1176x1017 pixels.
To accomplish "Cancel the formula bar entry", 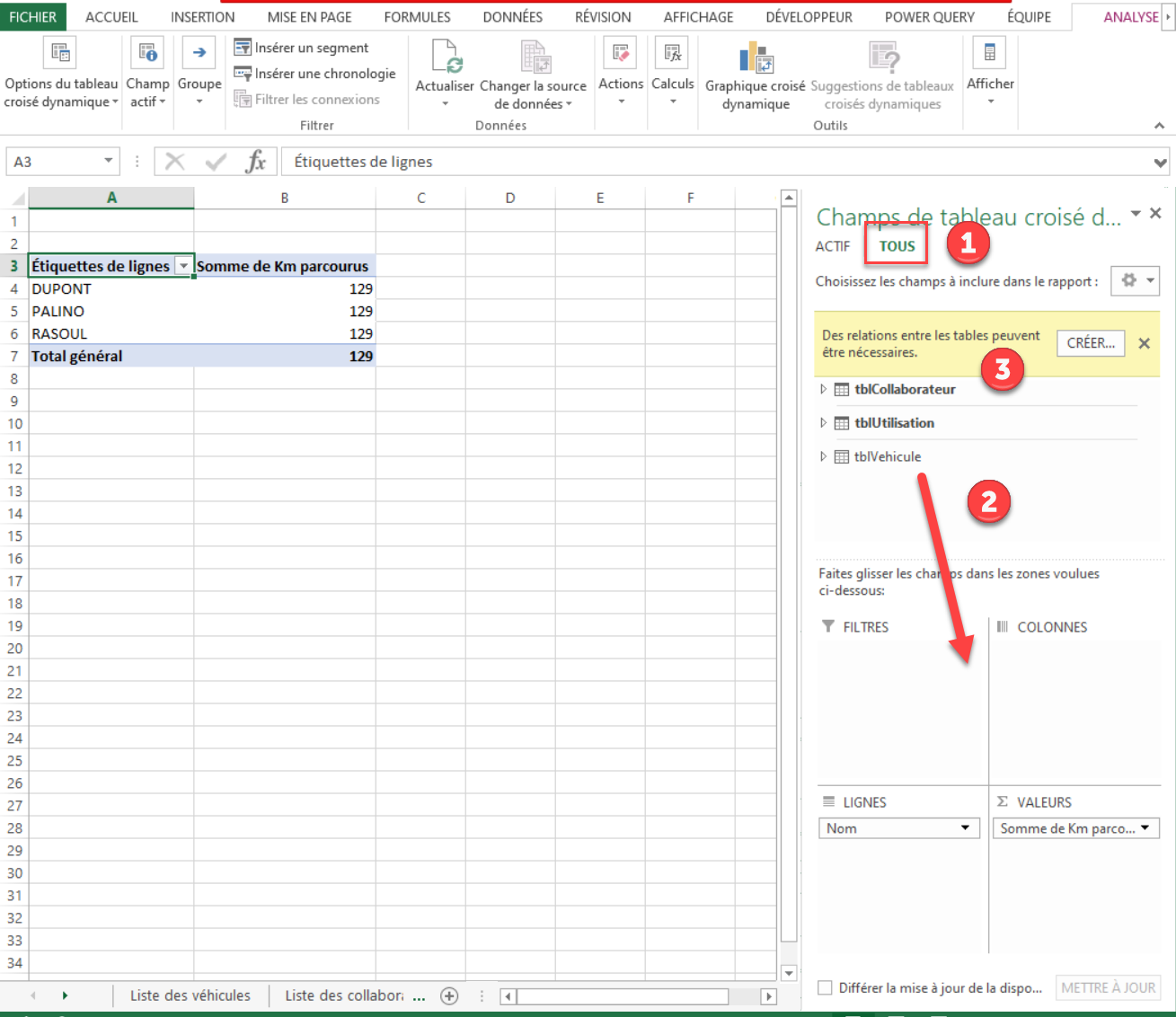I will pos(175,162).
